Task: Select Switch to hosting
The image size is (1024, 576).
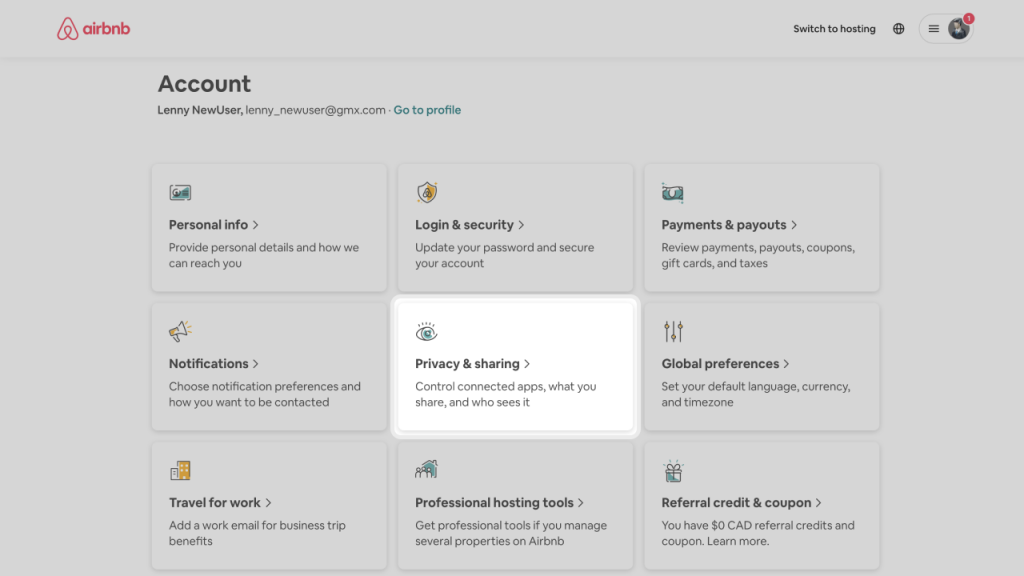Action: [834, 29]
